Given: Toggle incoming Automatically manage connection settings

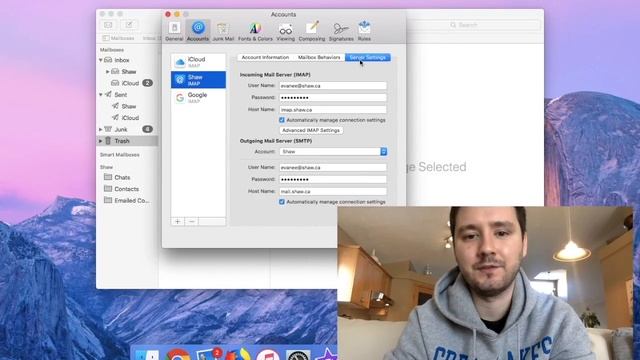Looking at the screenshot, I should (282, 120).
